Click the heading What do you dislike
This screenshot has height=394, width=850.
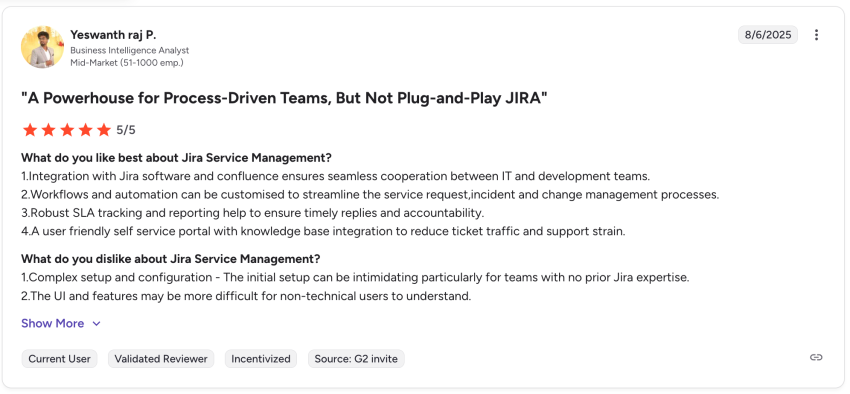tap(171, 259)
